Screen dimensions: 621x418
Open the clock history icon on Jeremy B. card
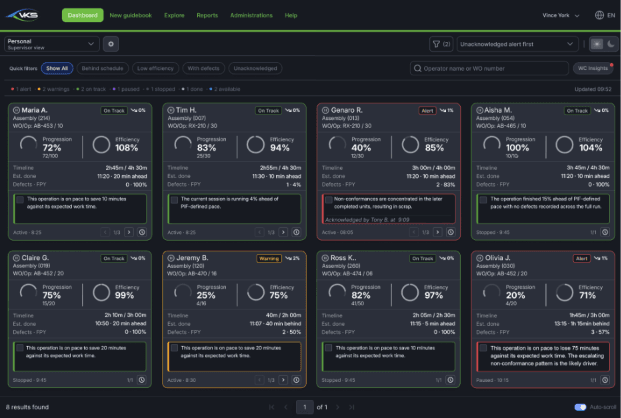tap(296, 380)
